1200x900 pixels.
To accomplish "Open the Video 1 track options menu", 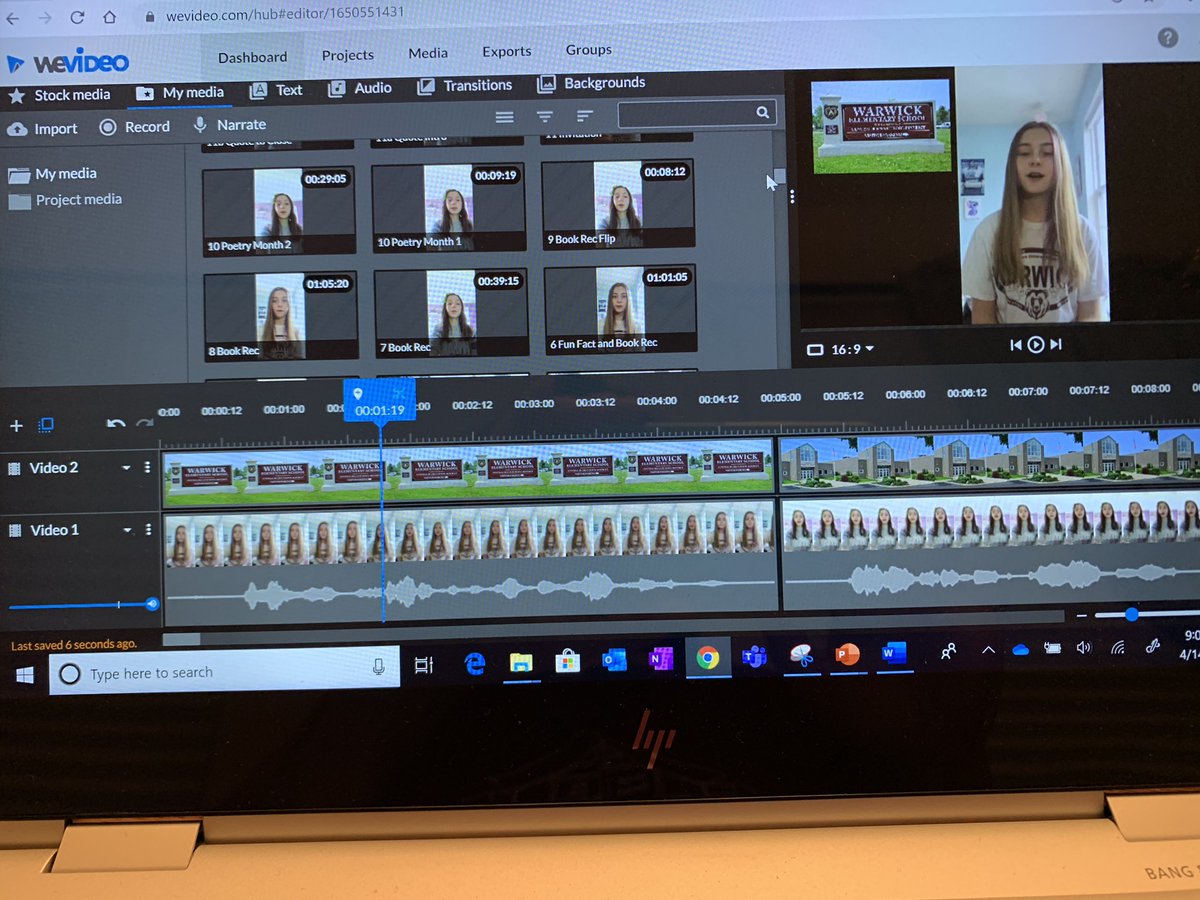I will 148,530.
